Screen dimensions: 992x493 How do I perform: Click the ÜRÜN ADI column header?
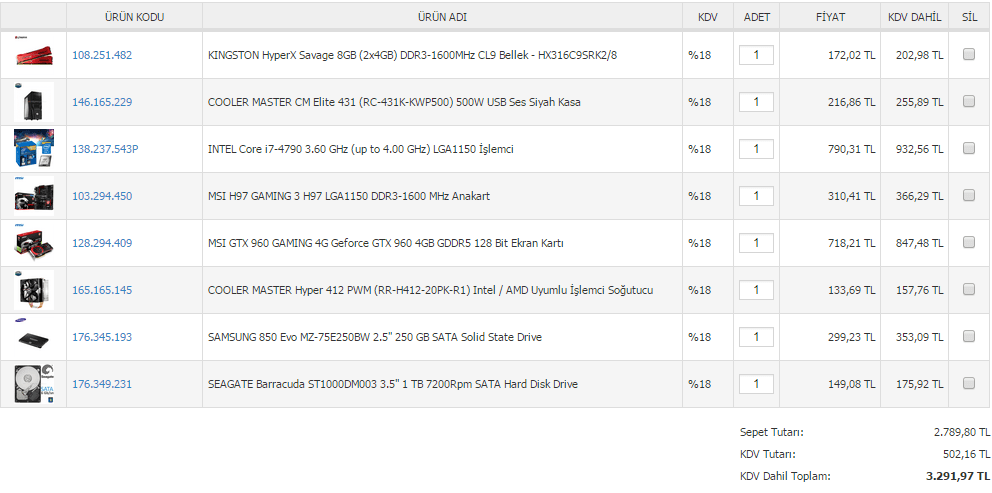(x=442, y=17)
